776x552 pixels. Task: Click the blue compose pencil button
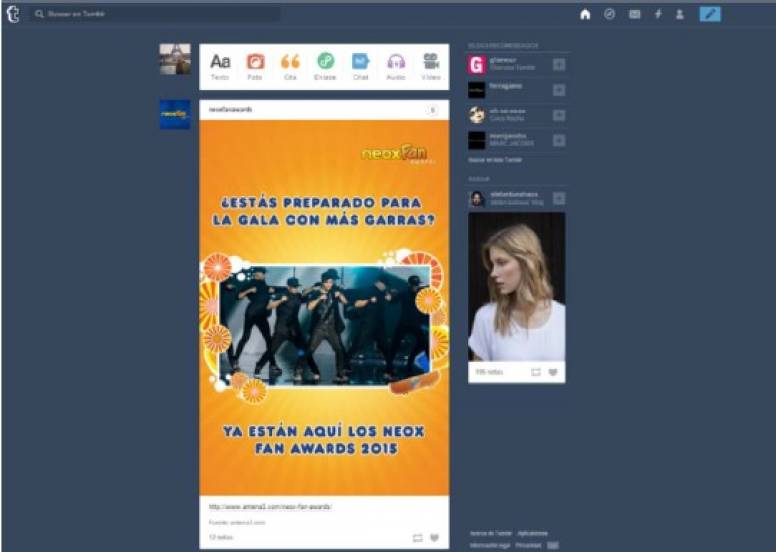710,14
